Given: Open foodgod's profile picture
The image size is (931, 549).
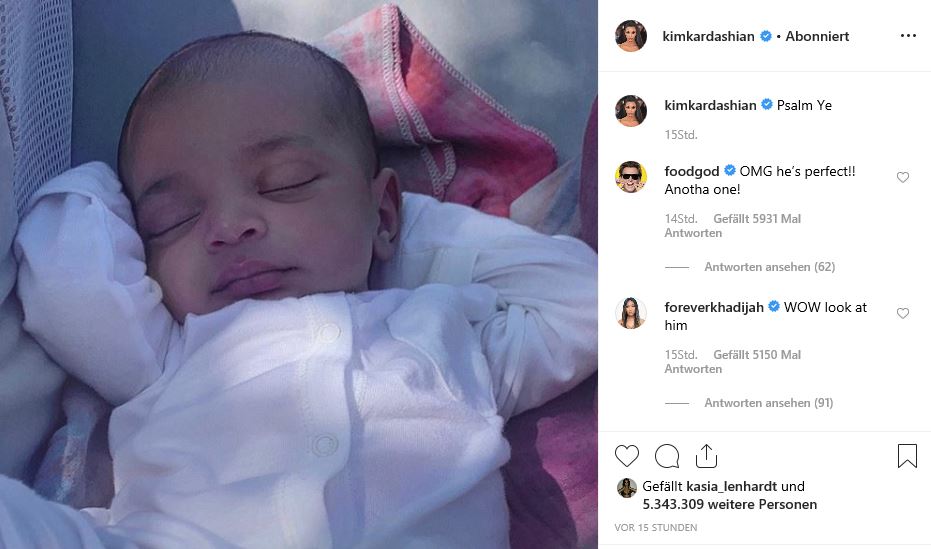Looking at the screenshot, I should (x=631, y=176).
